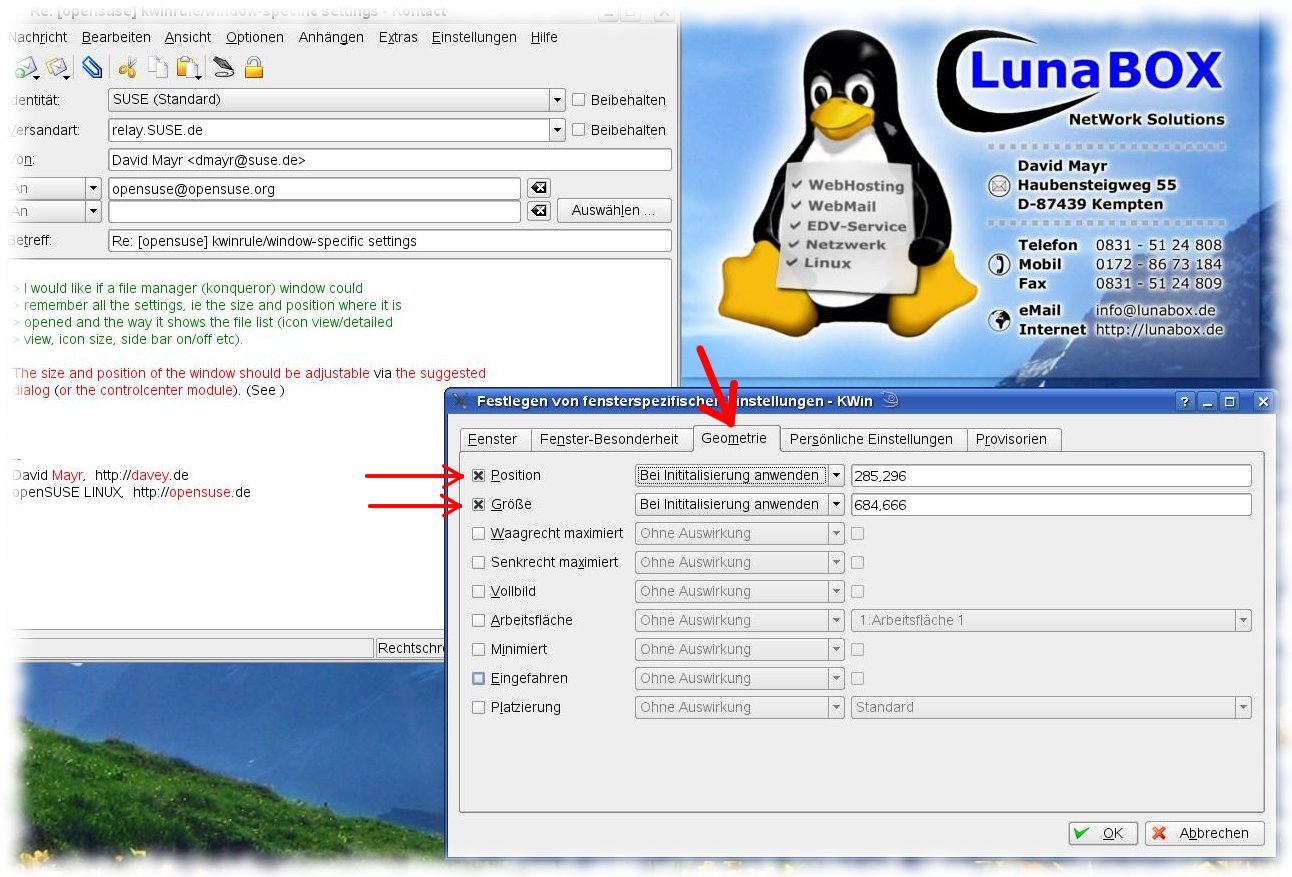
Task: Clear the opensuse@opensuse.org recipient with its delete icon
Action: pyautogui.click(x=538, y=188)
